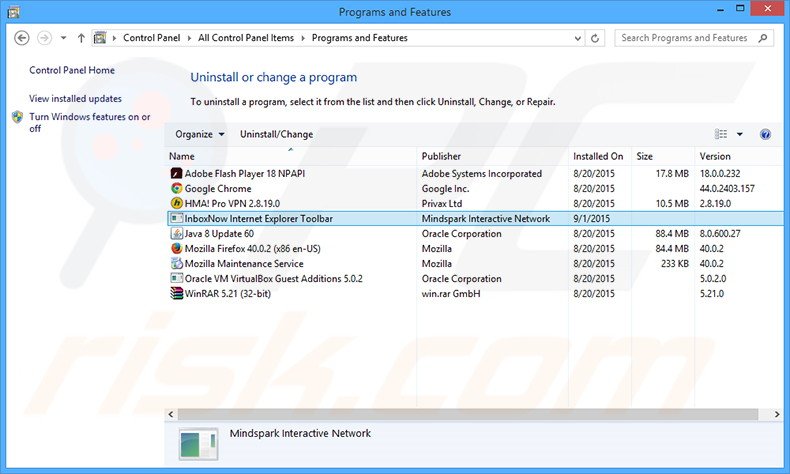
Task: Click Adobe Systems Incorporated publisher cell
Action: (482, 173)
